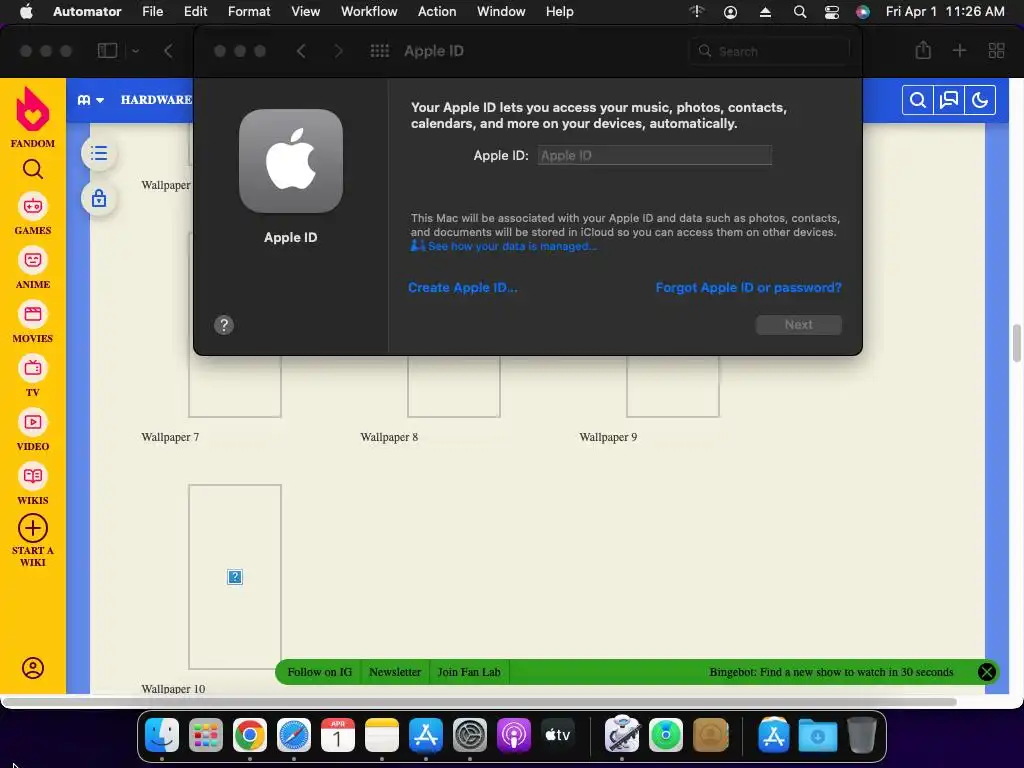Close the green notification bar
The width and height of the screenshot is (1024, 768).
click(987, 672)
